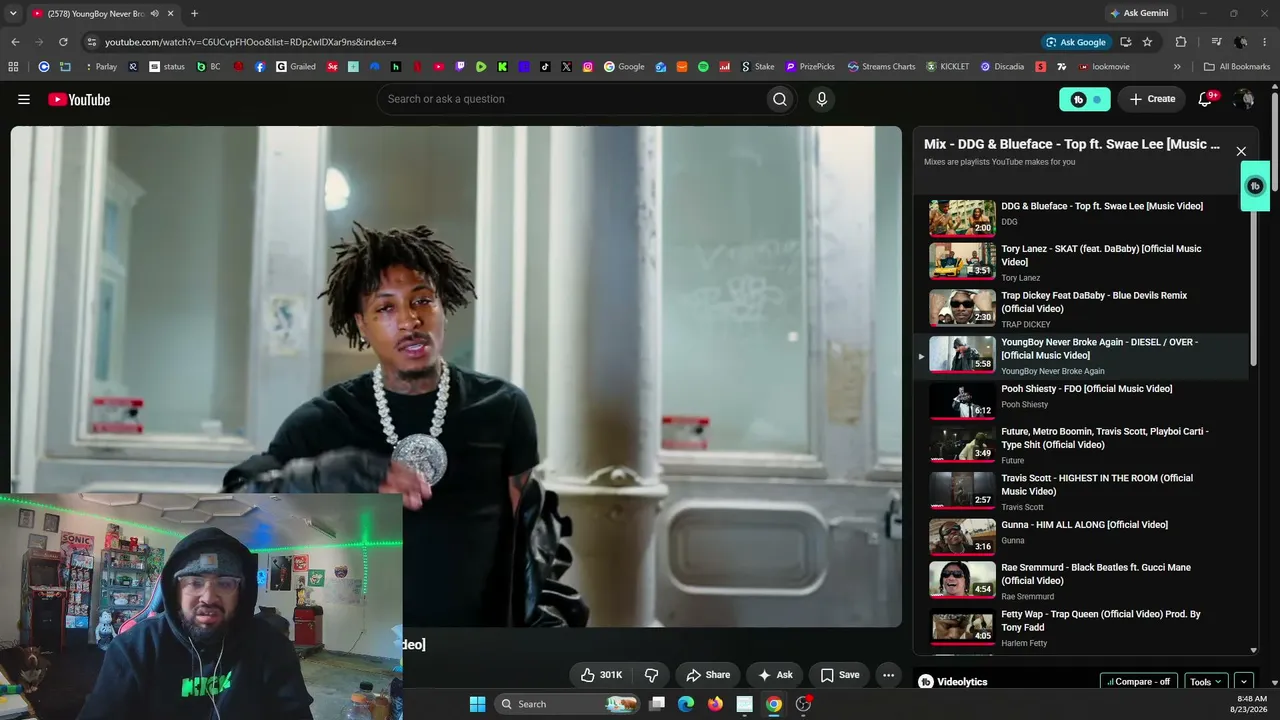1280x720 pixels.
Task: Open the Spotify bookmark icon
Action: point(703,67)
